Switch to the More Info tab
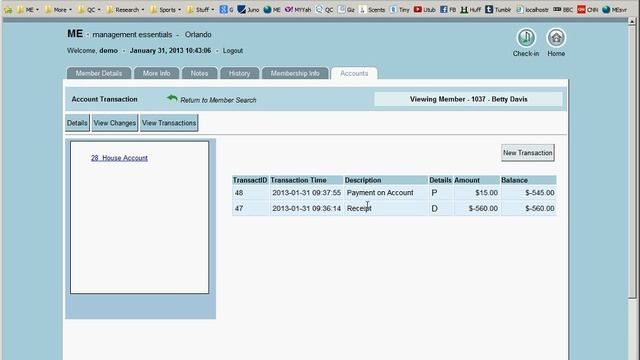This screenshot has height=360, width=640. [156, 73]
